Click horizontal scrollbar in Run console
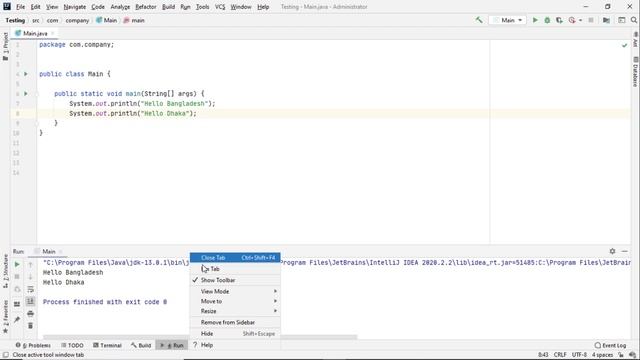 tap(200, 337)
